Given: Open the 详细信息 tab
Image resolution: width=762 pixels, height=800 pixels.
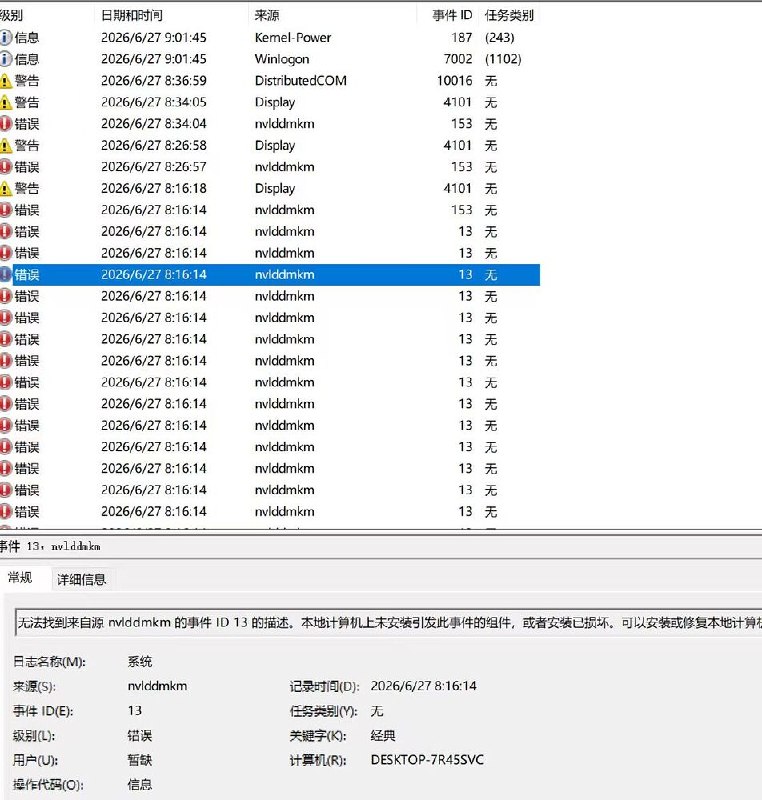Looking at the screenshot, I should coord(82,580).
